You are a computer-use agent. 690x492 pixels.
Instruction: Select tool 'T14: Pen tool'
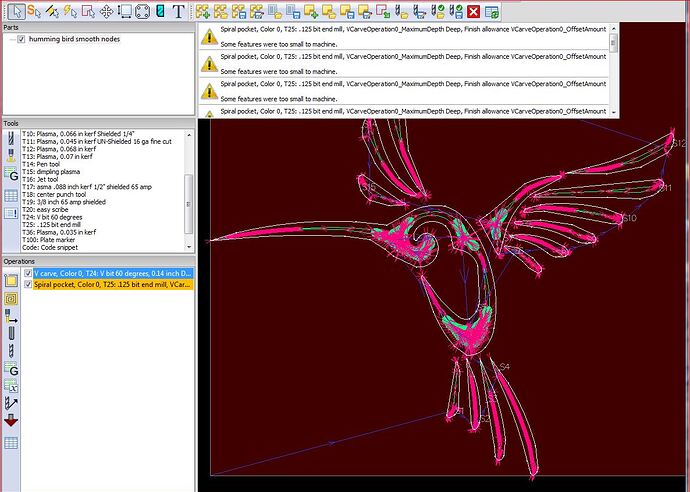point(41,164)
